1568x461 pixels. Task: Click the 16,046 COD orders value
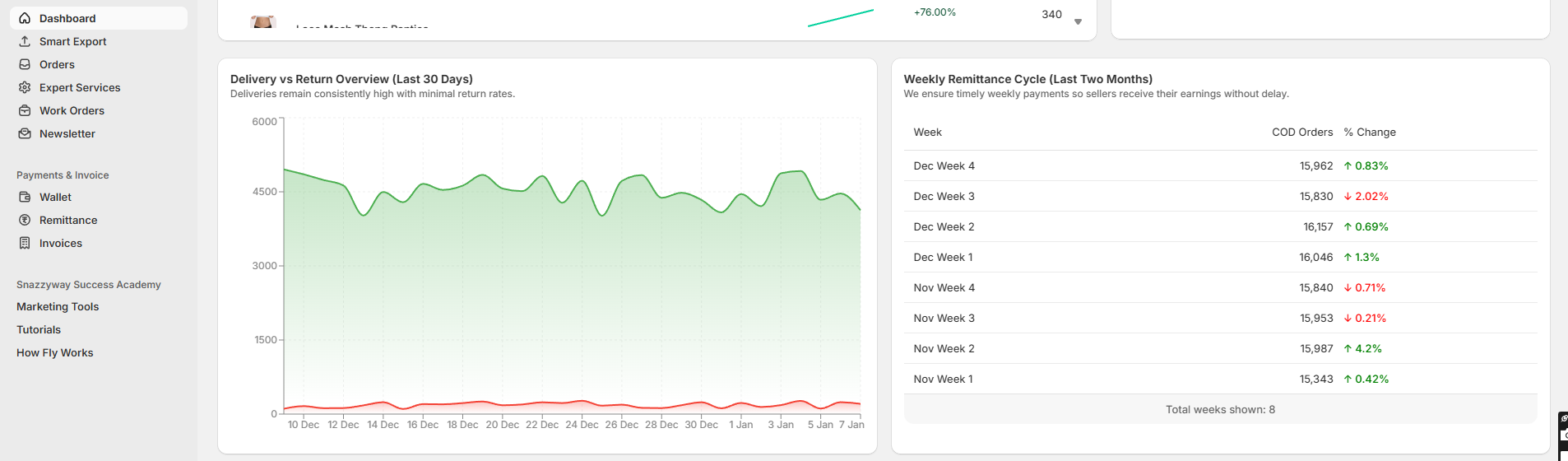click(1316, 257)
